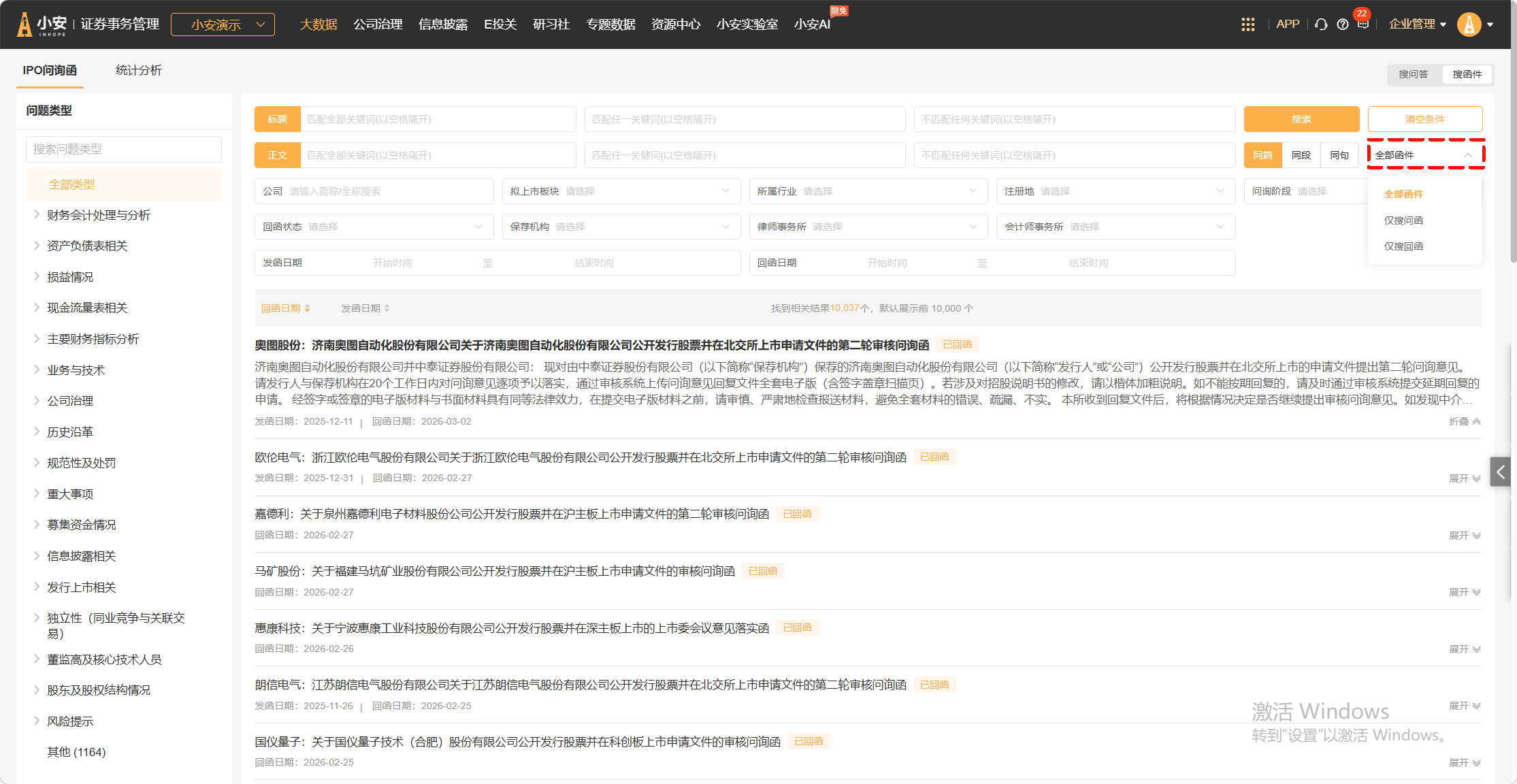Click the 清空条件 button
This screenshot has height=784, width=1517.
(x=1424, y=119)
